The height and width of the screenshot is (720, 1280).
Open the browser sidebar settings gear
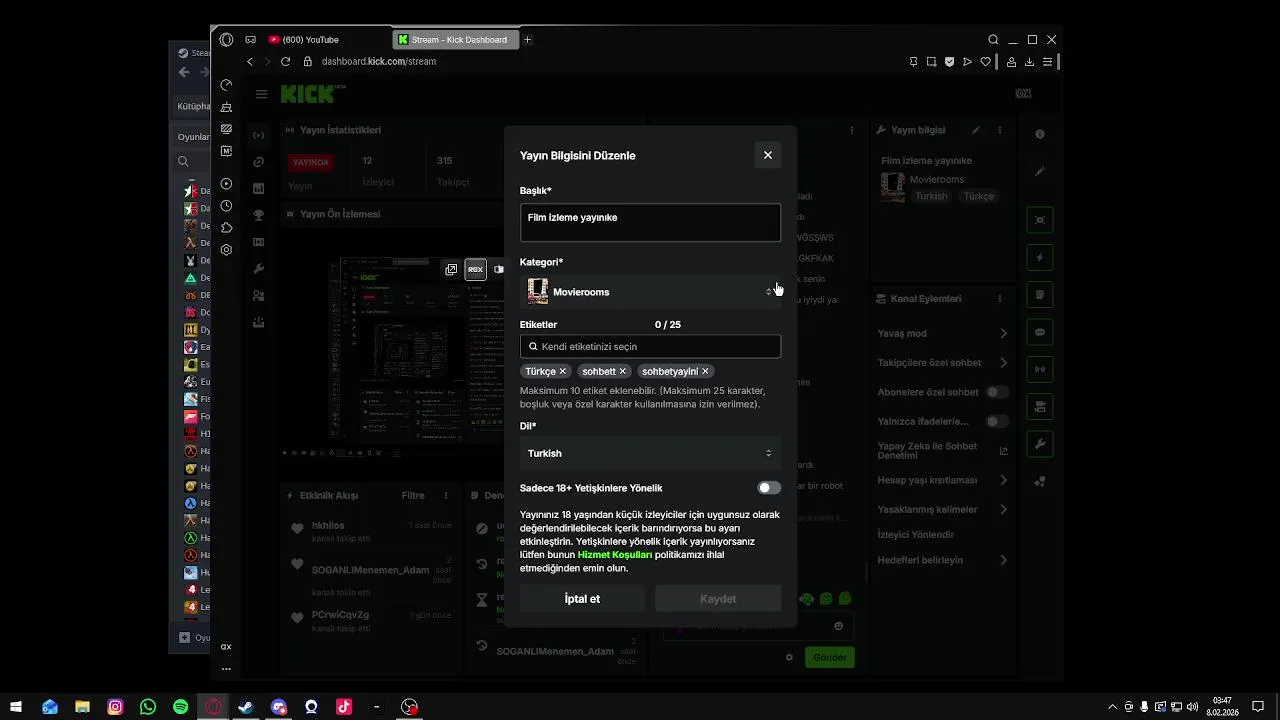(x=226, y=250)
